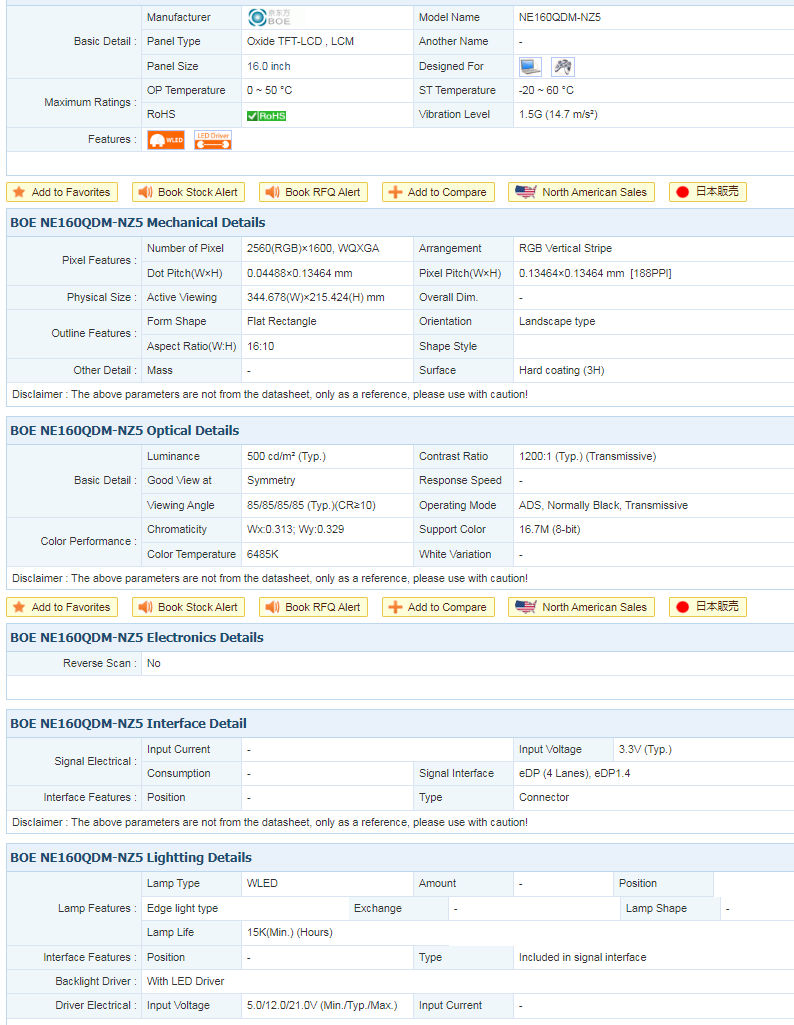
Task: Click chromaticity Wx:0.313; Wy:0.329 value
Action: pos(295,529)
